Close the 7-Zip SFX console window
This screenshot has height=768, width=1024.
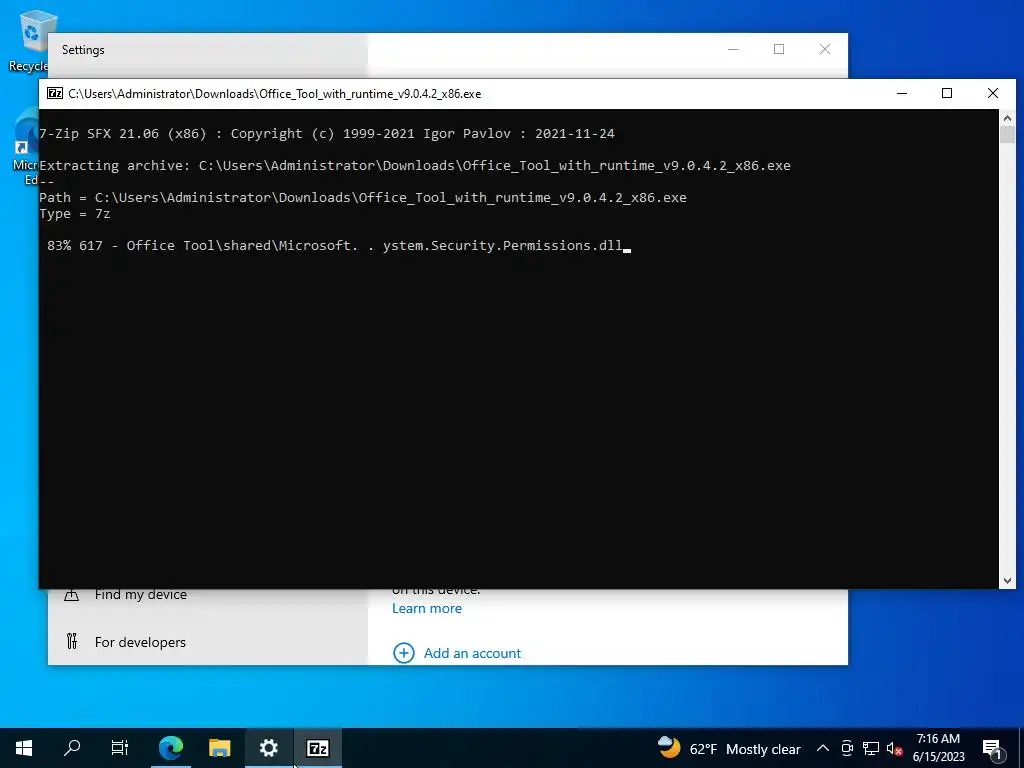point(993,93)
